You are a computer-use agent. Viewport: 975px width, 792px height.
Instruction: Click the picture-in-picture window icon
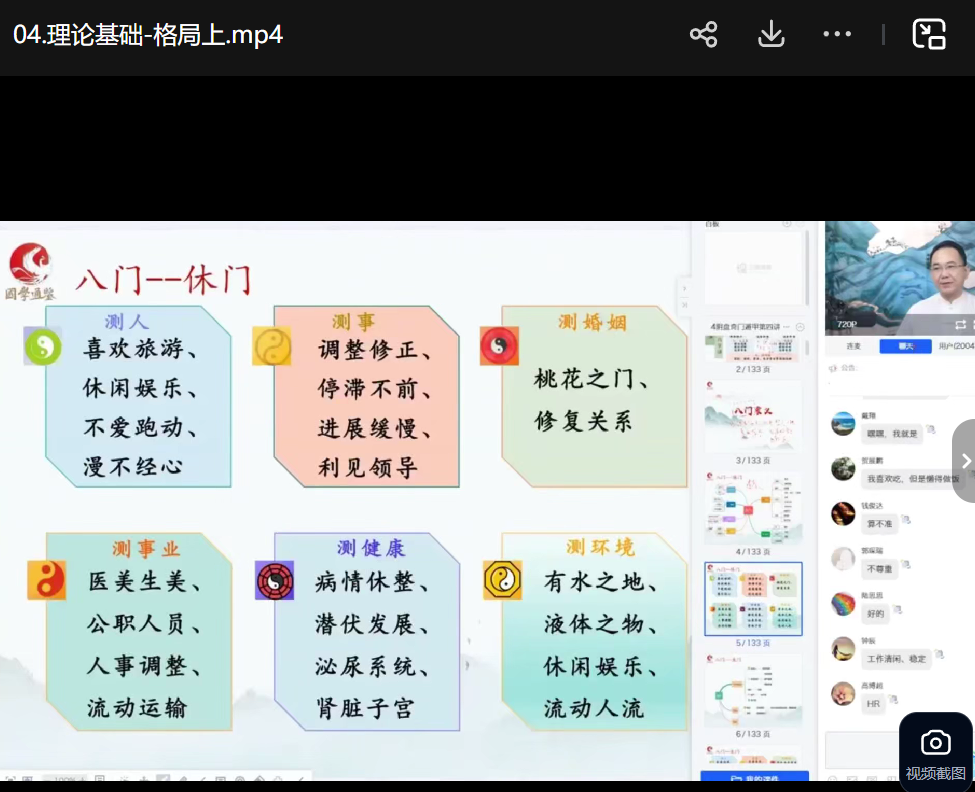coord(929,35)
